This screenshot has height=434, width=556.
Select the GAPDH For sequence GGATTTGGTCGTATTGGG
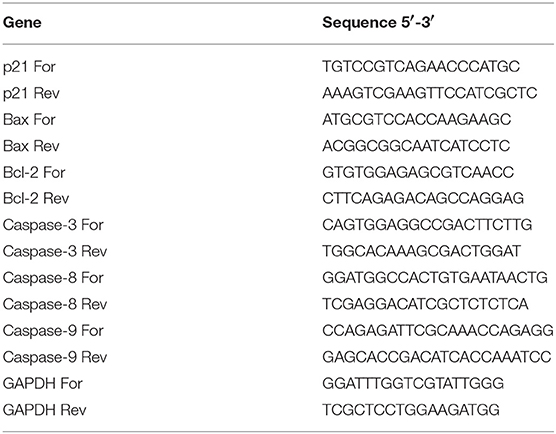(x=413, y=384)
